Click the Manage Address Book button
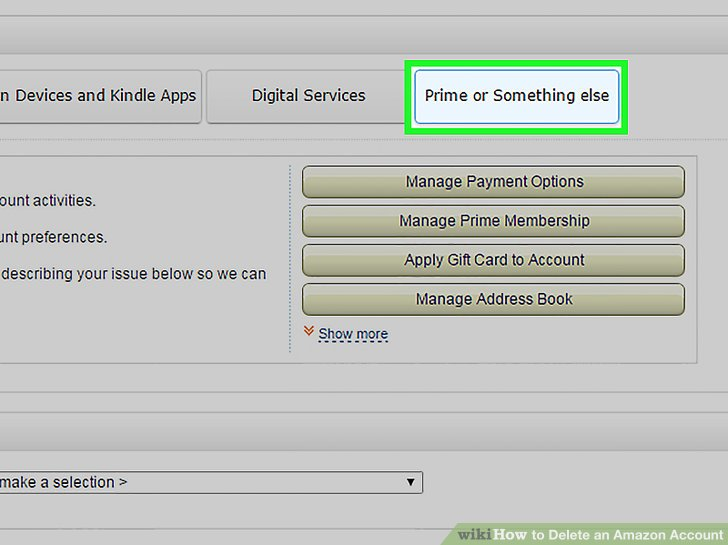Screen dimensions: 728x545 click(x=493, y=299)
